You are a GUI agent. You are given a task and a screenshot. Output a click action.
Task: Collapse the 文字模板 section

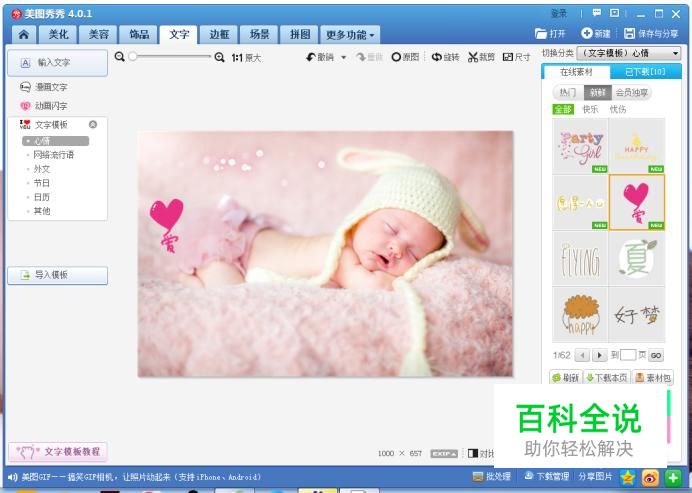click(93, 124)
